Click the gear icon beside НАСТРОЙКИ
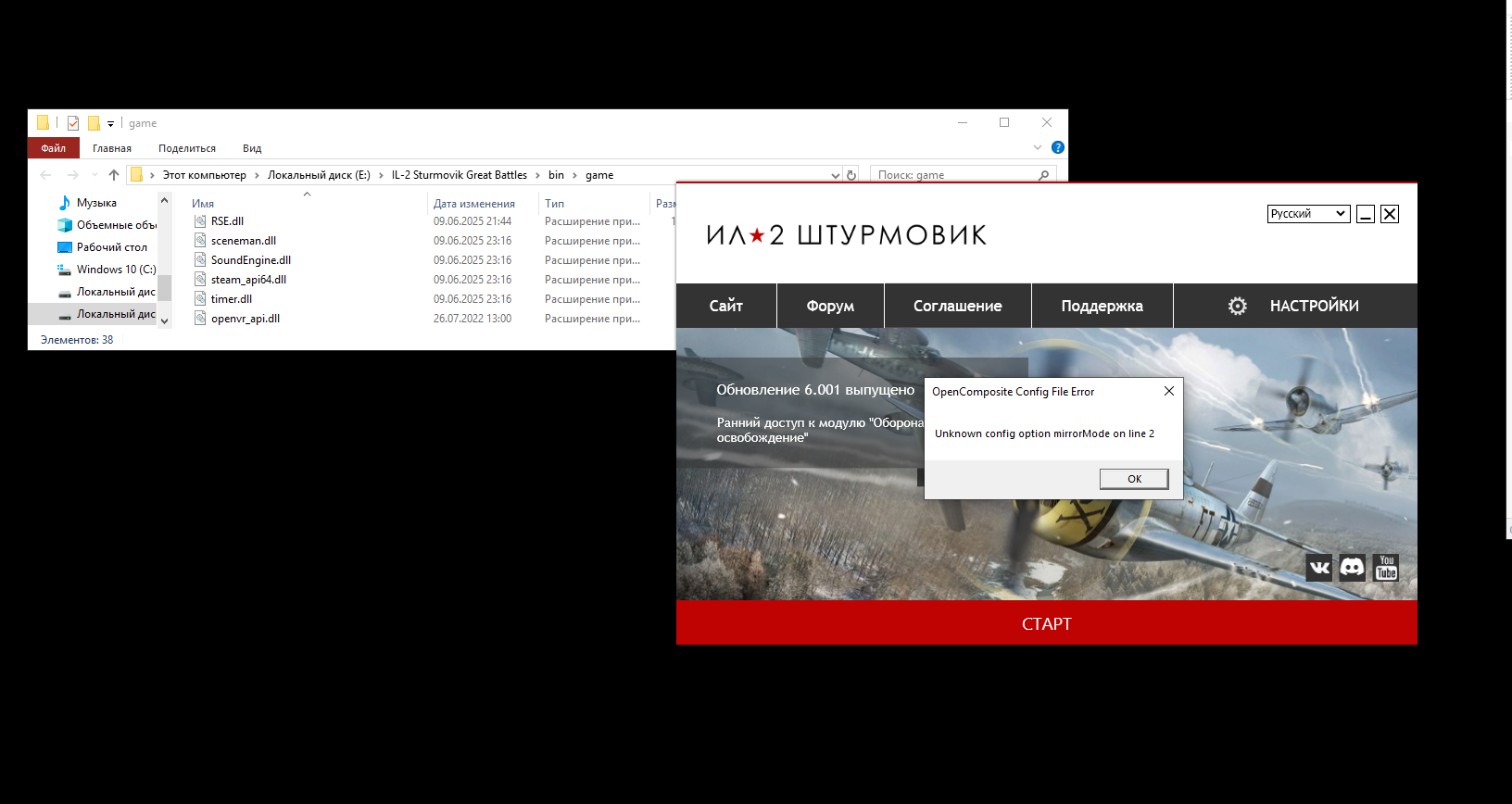This screenshot has height=804, width=1512. 1238,306
